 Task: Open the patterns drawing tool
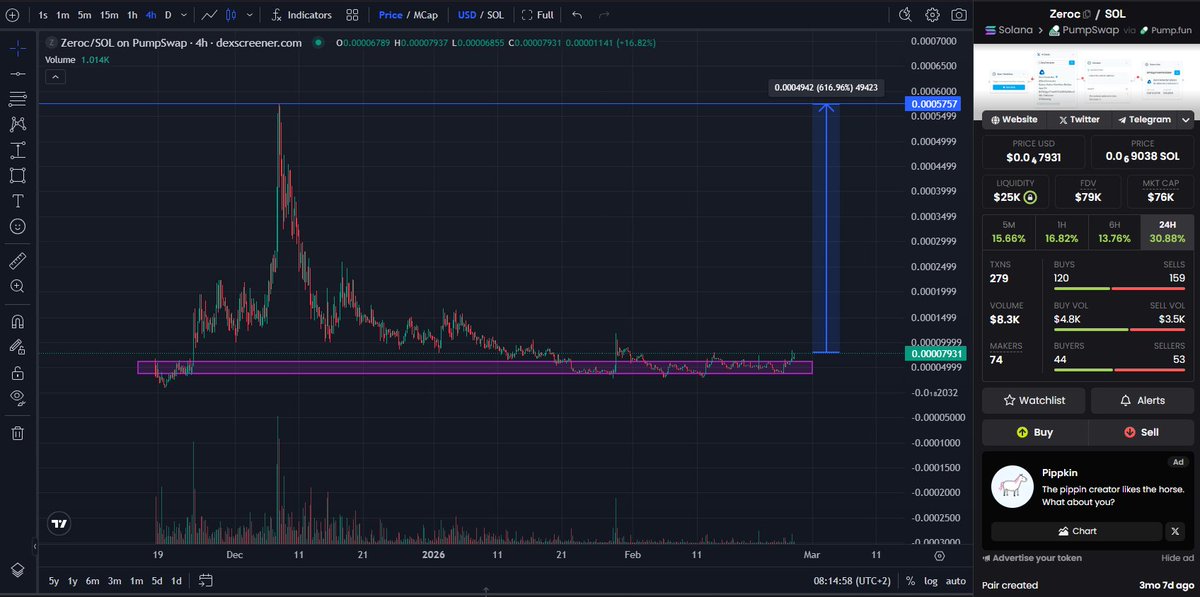point(17,124)
